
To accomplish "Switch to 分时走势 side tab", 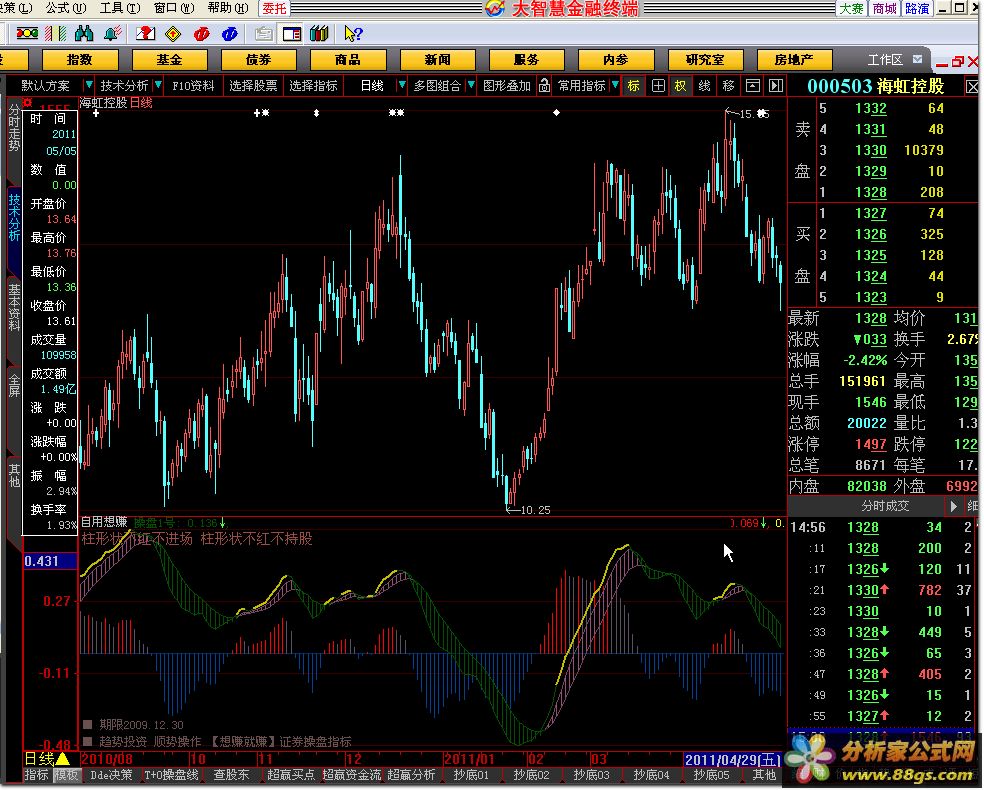I will pos(14,128).
